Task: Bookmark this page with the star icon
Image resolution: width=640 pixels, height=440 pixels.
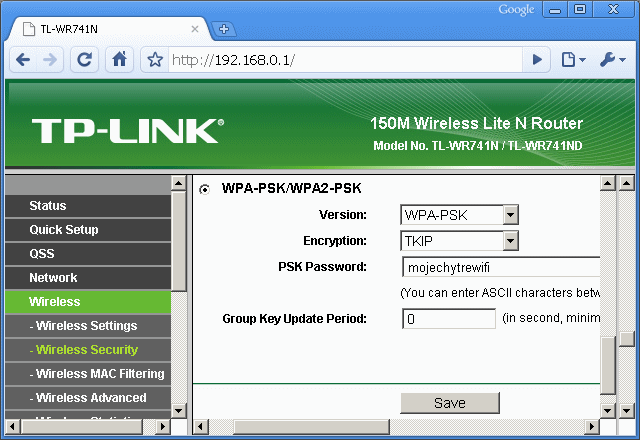Action: click(155, 60)
